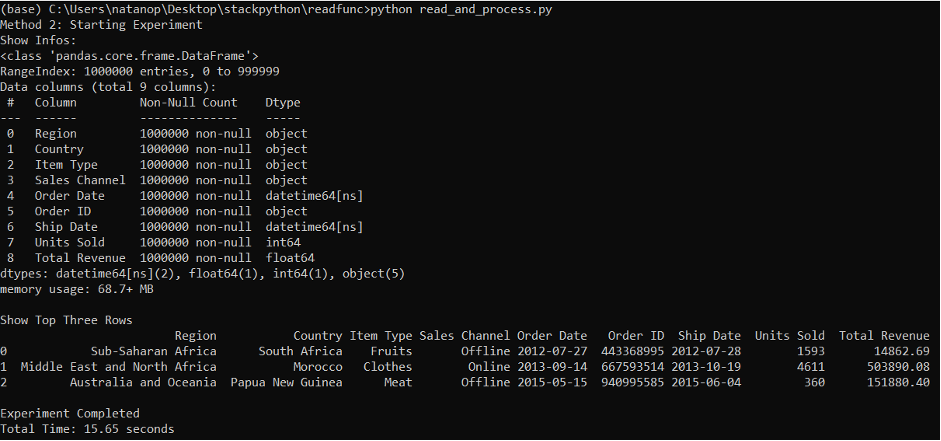Click 'Units Sold' in the info list
941x441 pixels.
pos(70,242)
